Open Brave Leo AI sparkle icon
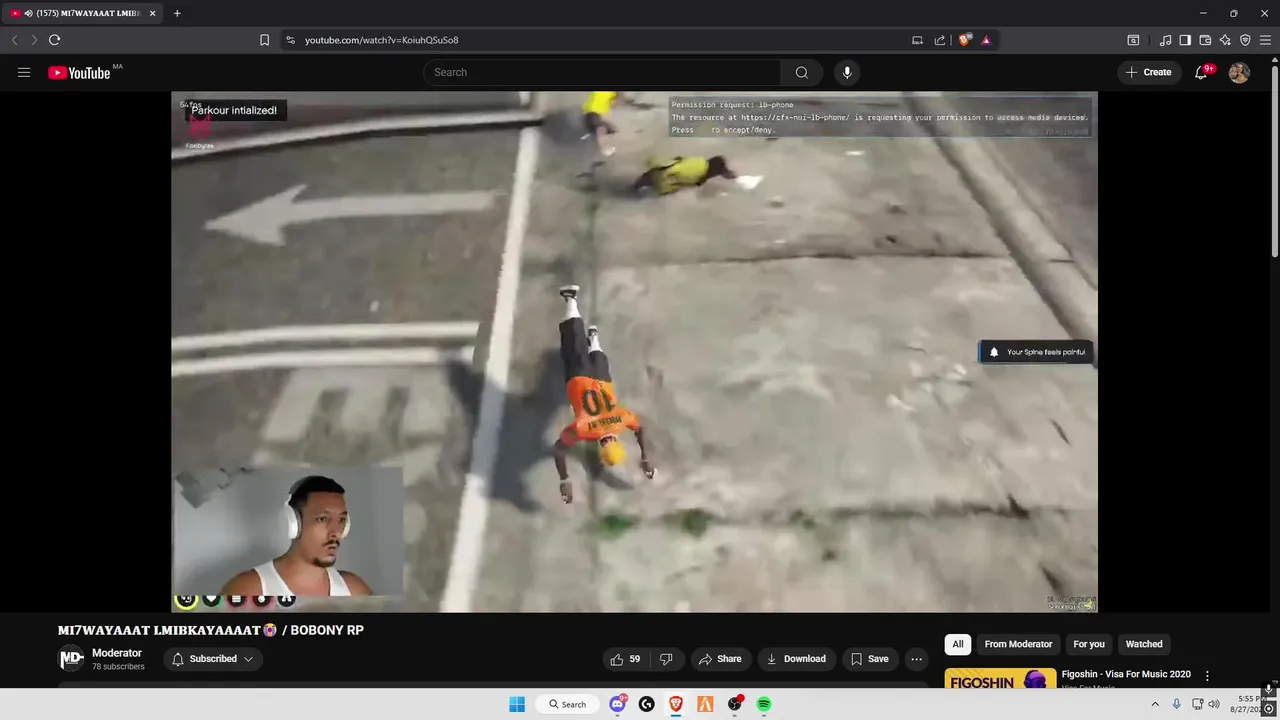 point(1225,40)
